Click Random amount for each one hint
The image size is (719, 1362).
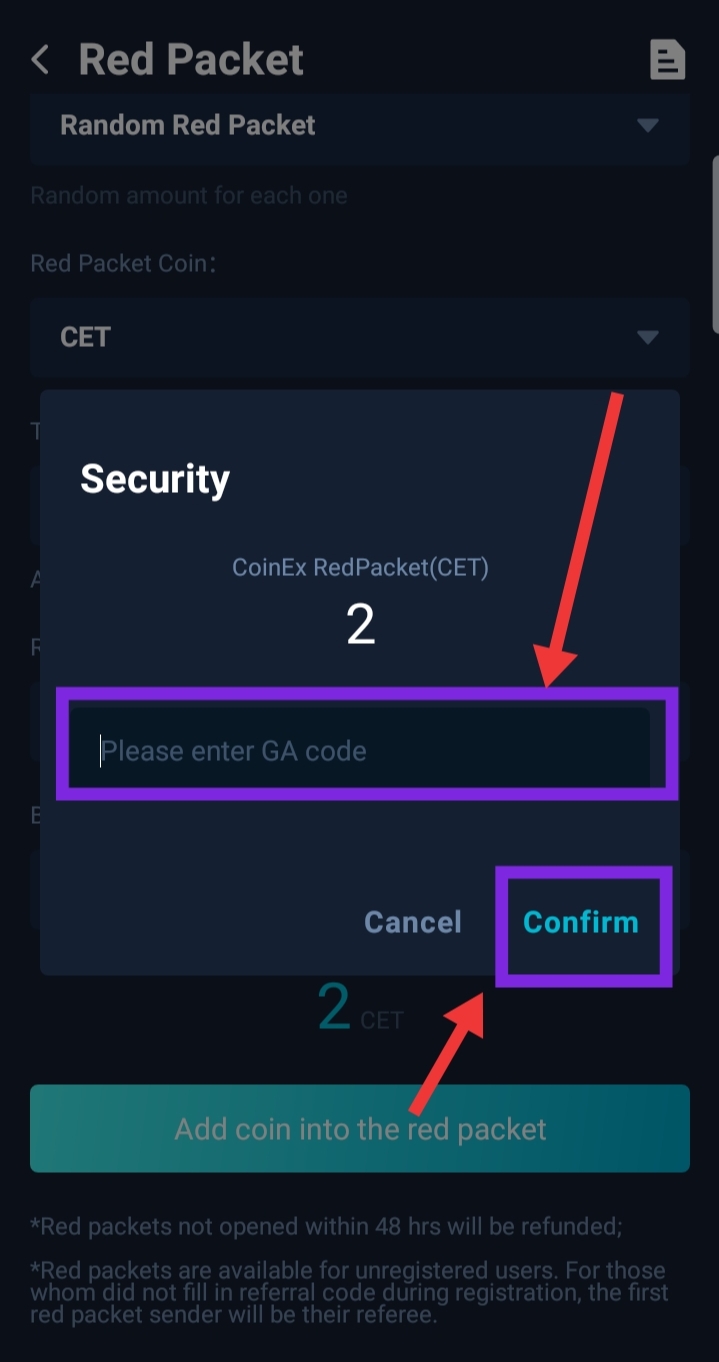[x=189, y=195]
